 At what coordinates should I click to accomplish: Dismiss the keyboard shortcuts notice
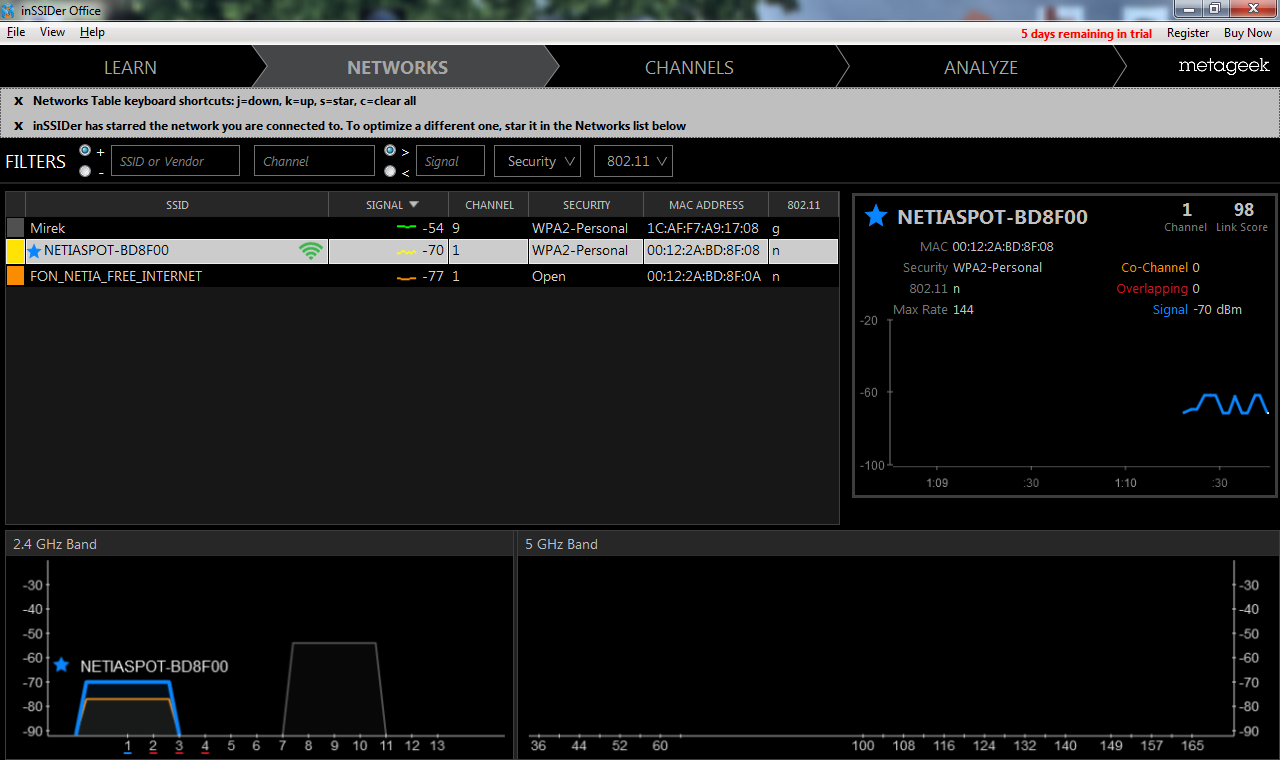pyautogui.click(x=18, y=101)
